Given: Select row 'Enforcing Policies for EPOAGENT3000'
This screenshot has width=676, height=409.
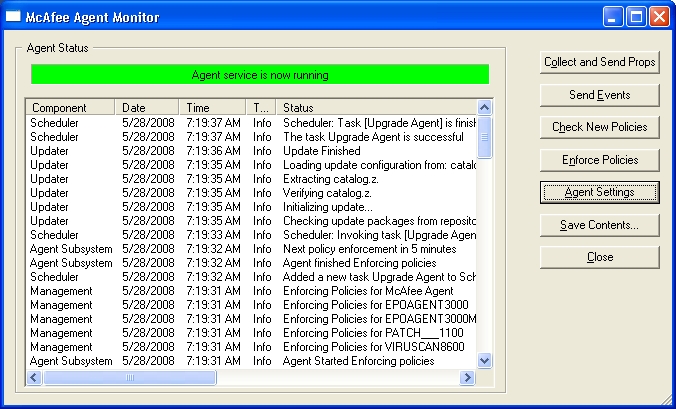Looking at the screenshot, I should pyautogui.click(x=251, y=305).
